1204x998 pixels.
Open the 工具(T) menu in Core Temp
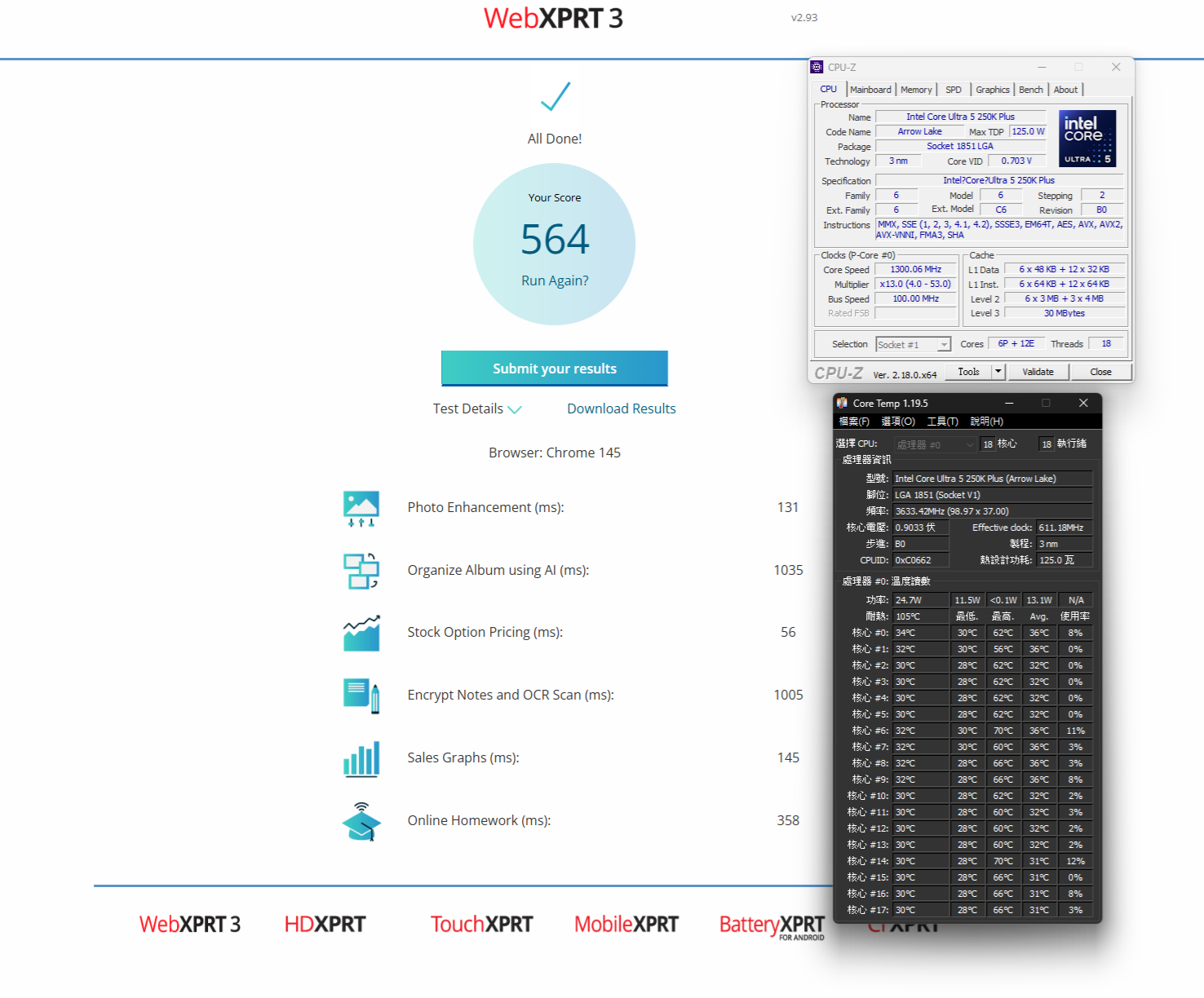pos(942,422)
